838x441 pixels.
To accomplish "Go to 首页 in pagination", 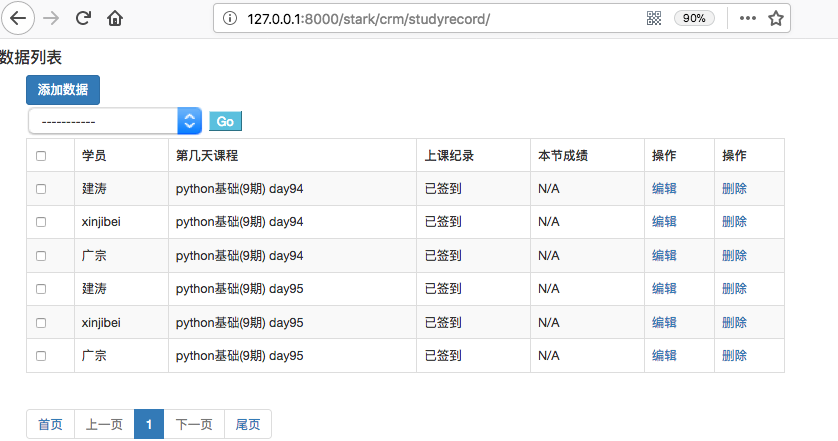I will pyautogui.click(x=50, y=424).
